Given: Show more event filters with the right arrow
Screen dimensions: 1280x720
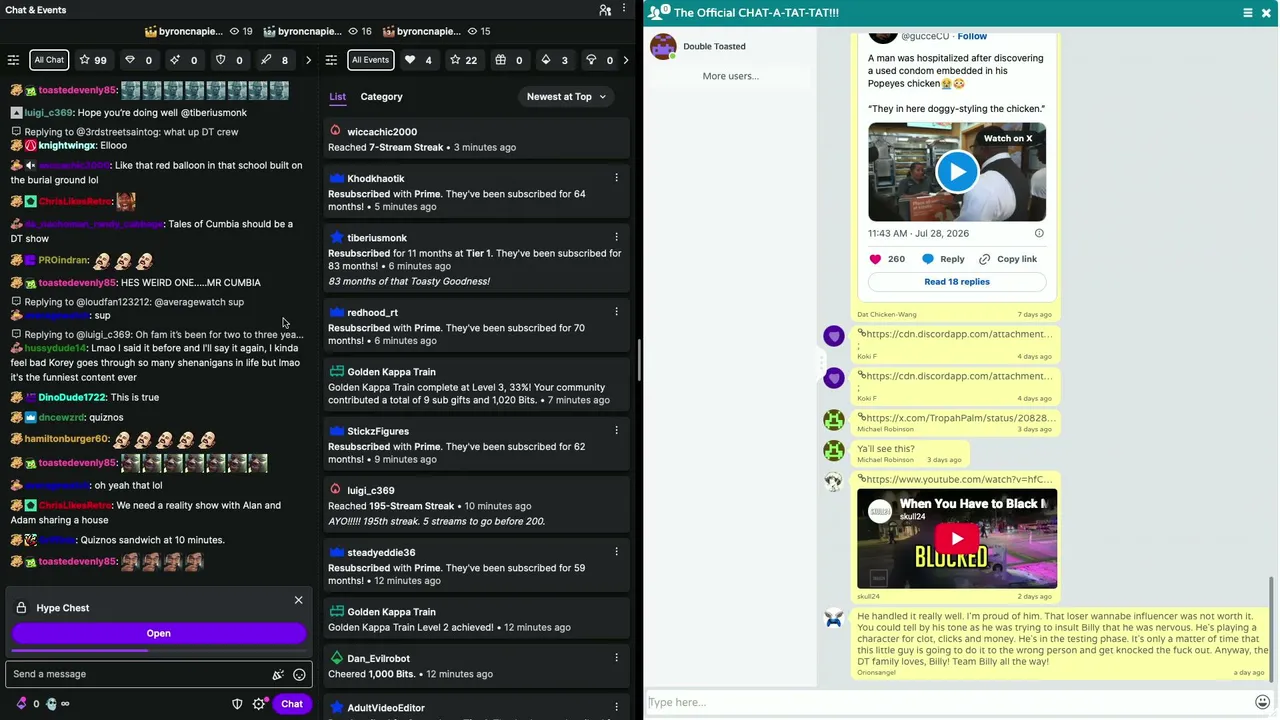Looking at the screenshot, I should (x=626, y=60).
